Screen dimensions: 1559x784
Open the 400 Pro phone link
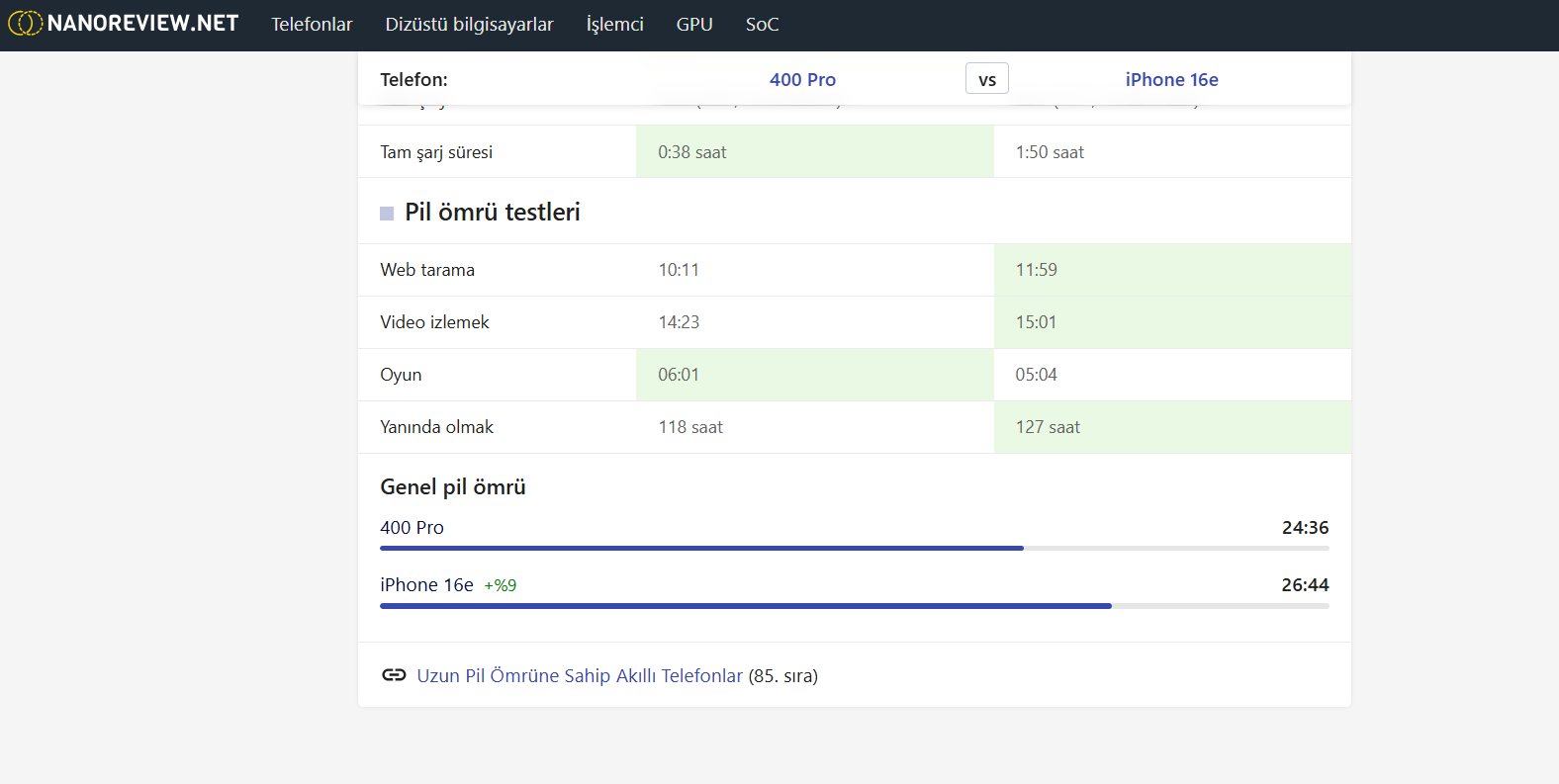pos(802,80)
